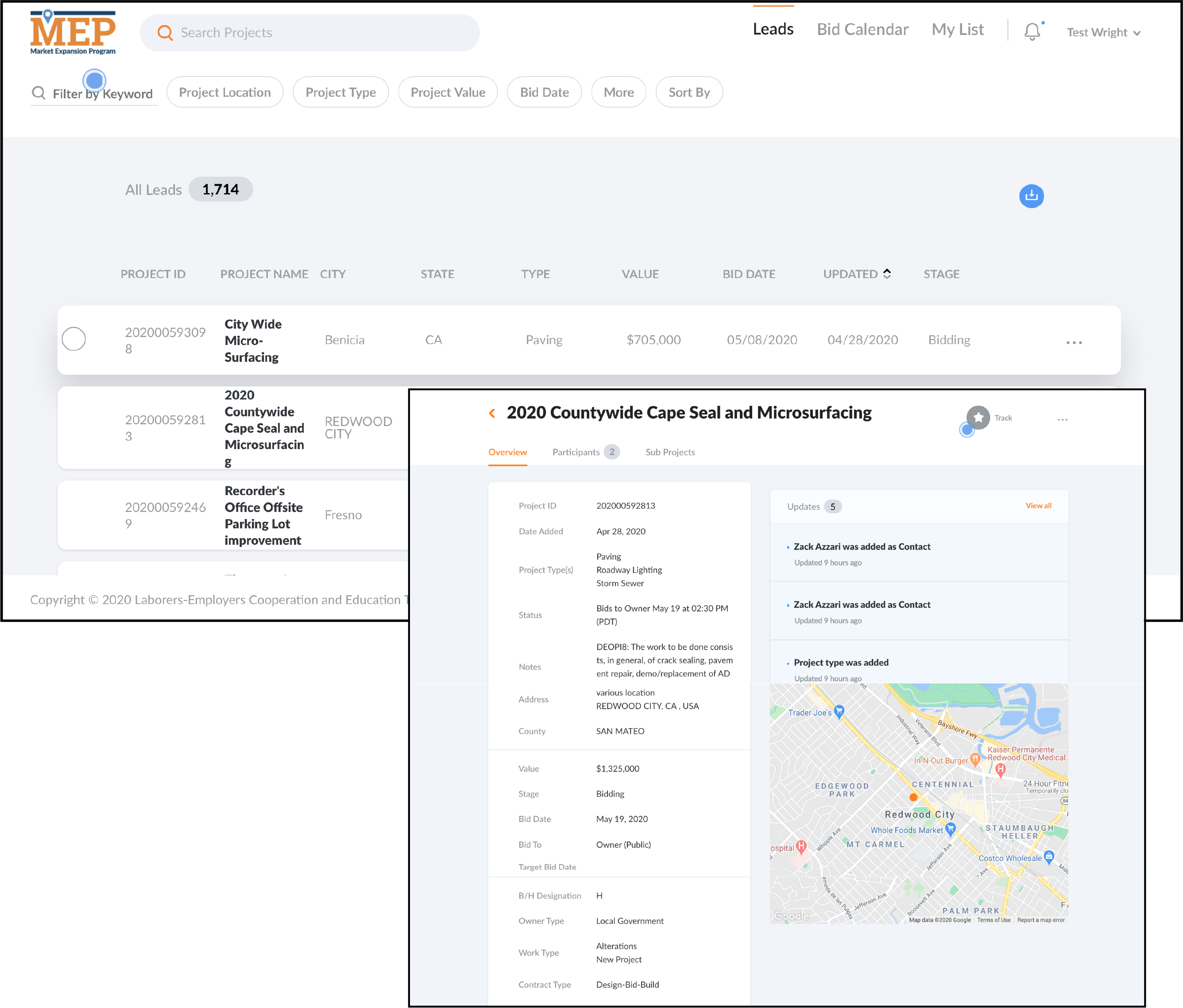The height and width of the screenshot is (1008, 1183).
Task: Click the Project type was added update
Action: point(841,663)
